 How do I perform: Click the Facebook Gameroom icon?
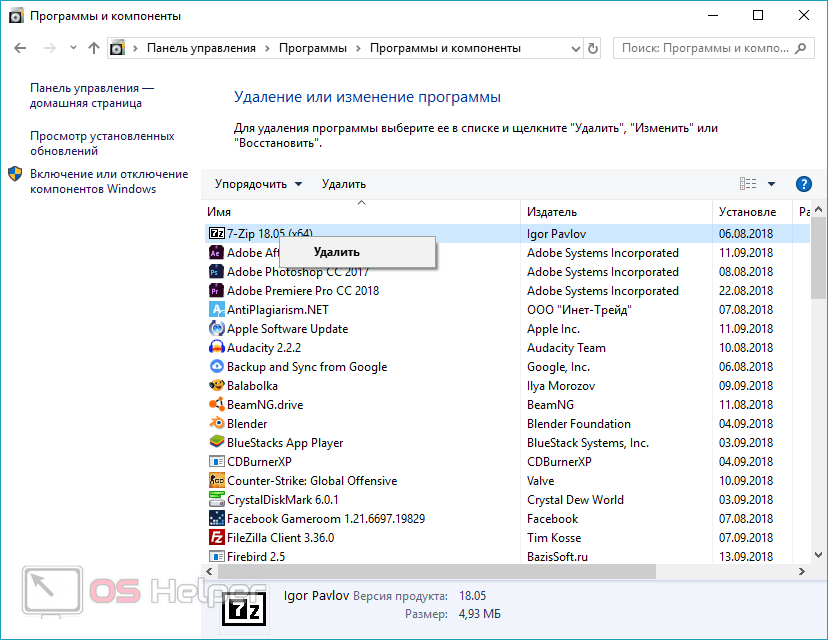point(217,518)
